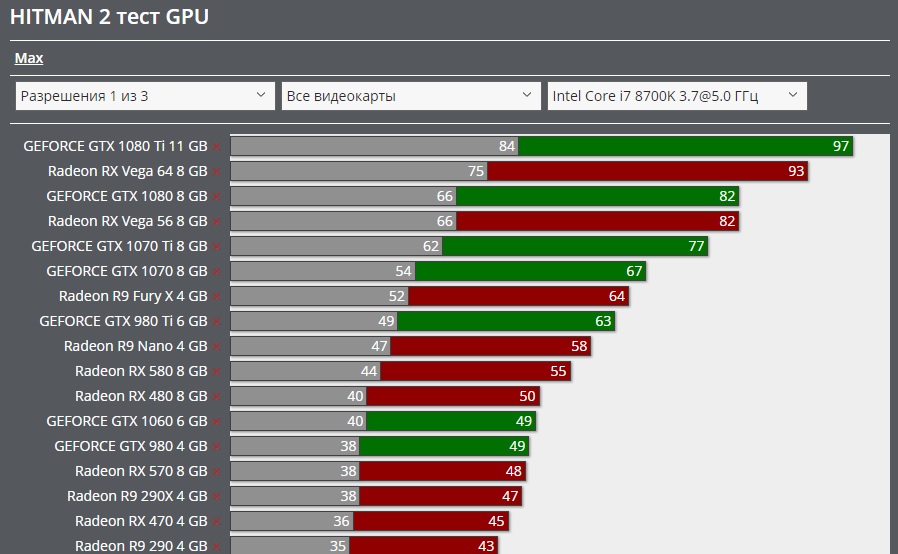Remove GEFORCE GTX 1060 6 GB with red x

point(216,422)
